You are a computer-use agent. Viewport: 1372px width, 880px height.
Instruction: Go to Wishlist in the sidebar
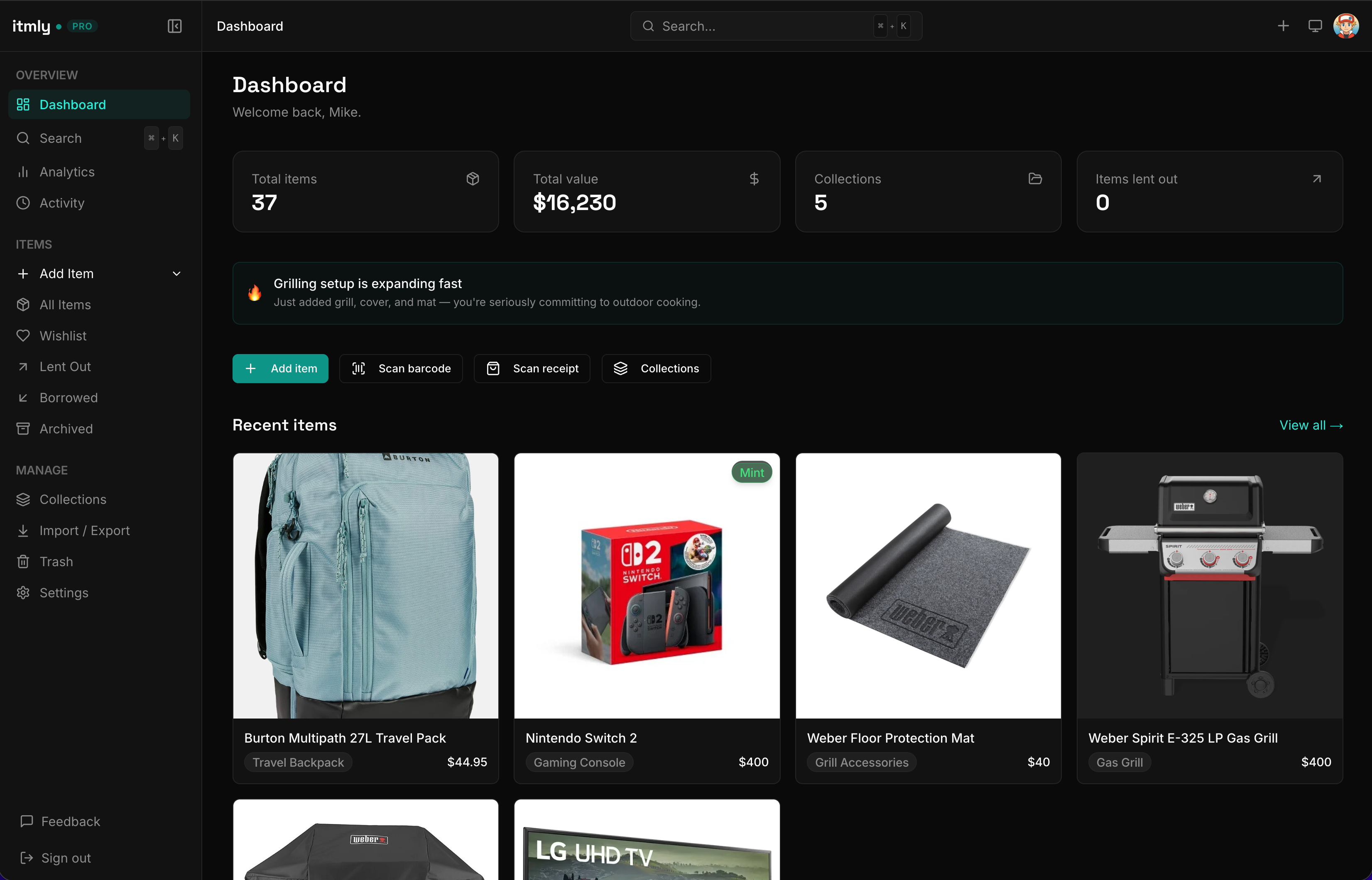(63, 336)
